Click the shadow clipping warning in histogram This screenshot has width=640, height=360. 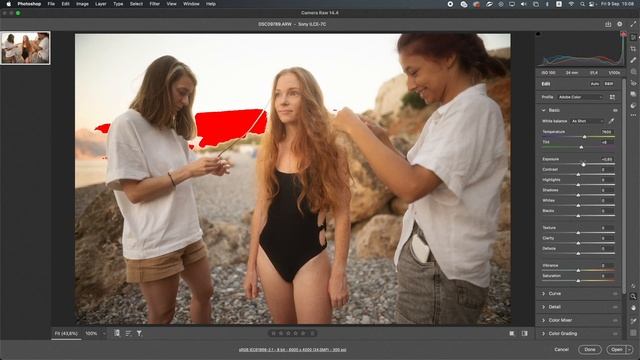pyautogui.click(x=538, y=34)
